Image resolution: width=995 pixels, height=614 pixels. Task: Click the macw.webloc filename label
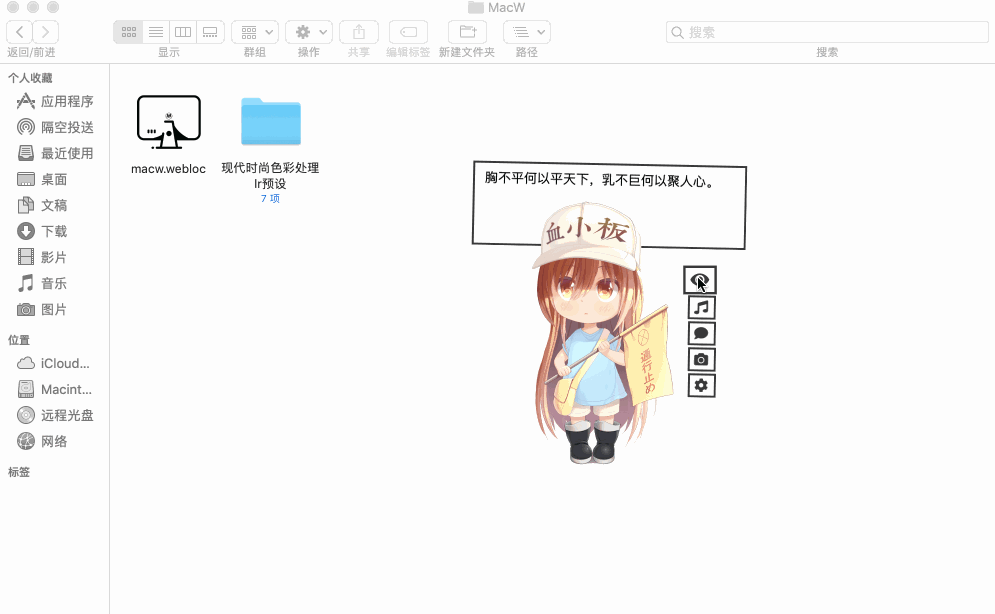click(168, 169)
